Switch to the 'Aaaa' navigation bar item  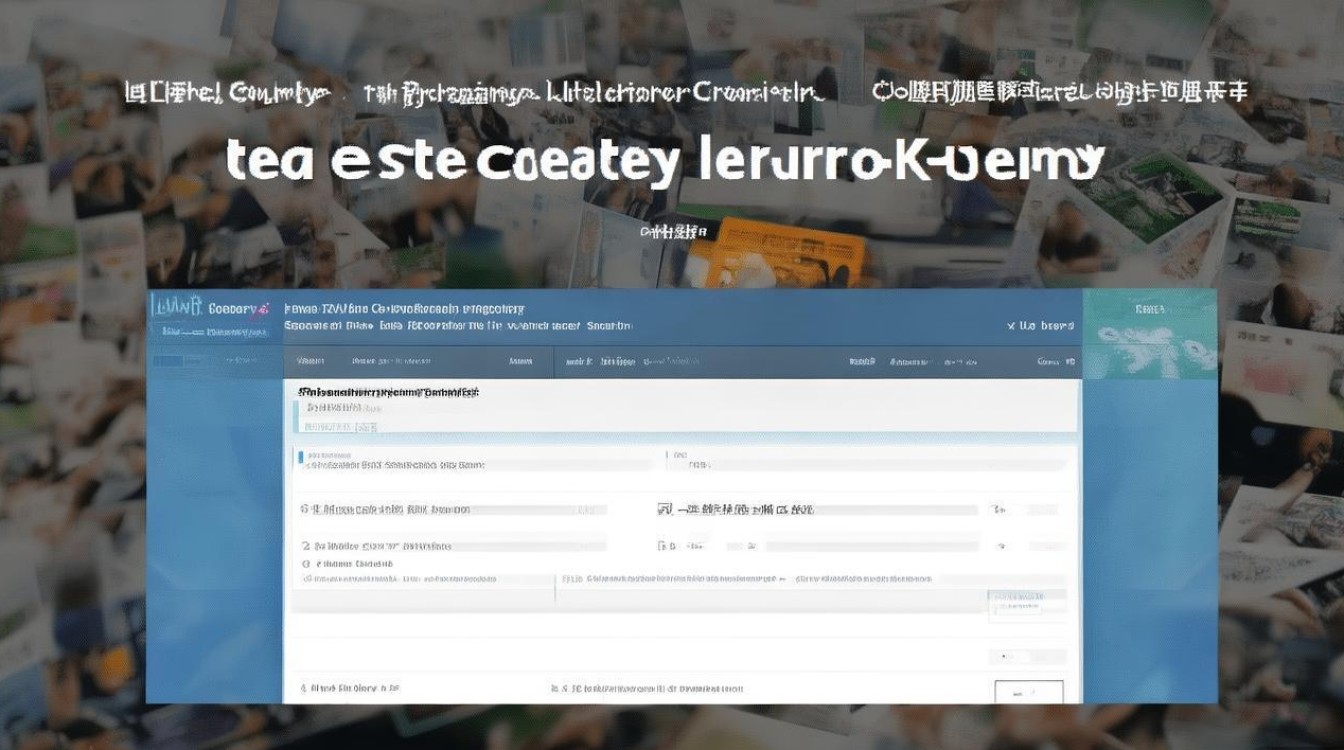(520, 361)
